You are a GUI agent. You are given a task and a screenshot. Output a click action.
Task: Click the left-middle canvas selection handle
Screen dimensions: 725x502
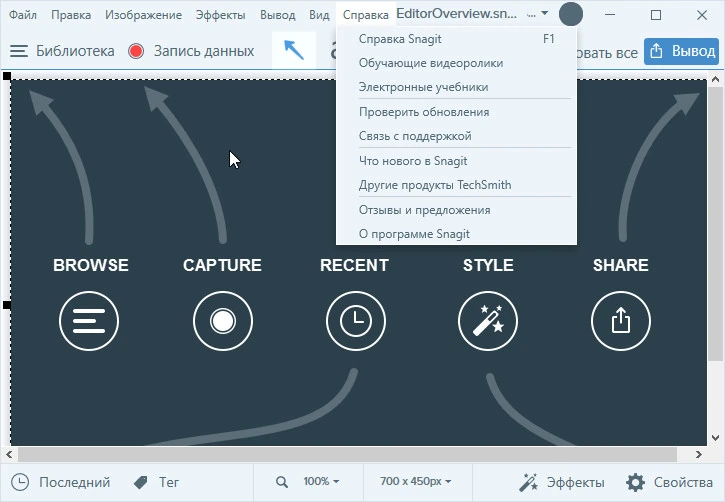(x=7, y=305)
